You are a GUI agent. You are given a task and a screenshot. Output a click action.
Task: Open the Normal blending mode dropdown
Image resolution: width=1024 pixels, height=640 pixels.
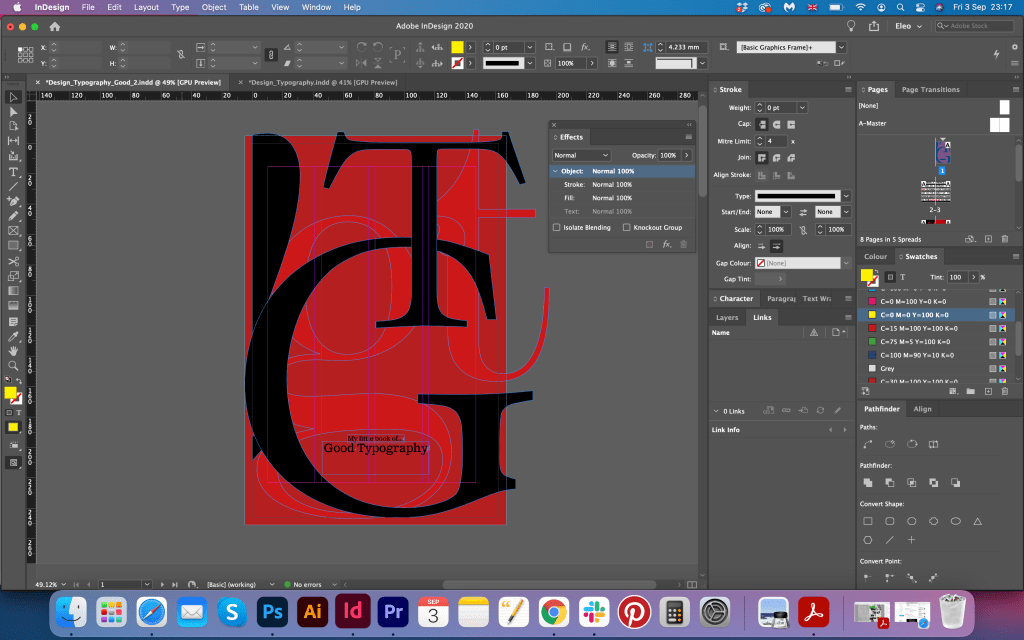(581, 155)
